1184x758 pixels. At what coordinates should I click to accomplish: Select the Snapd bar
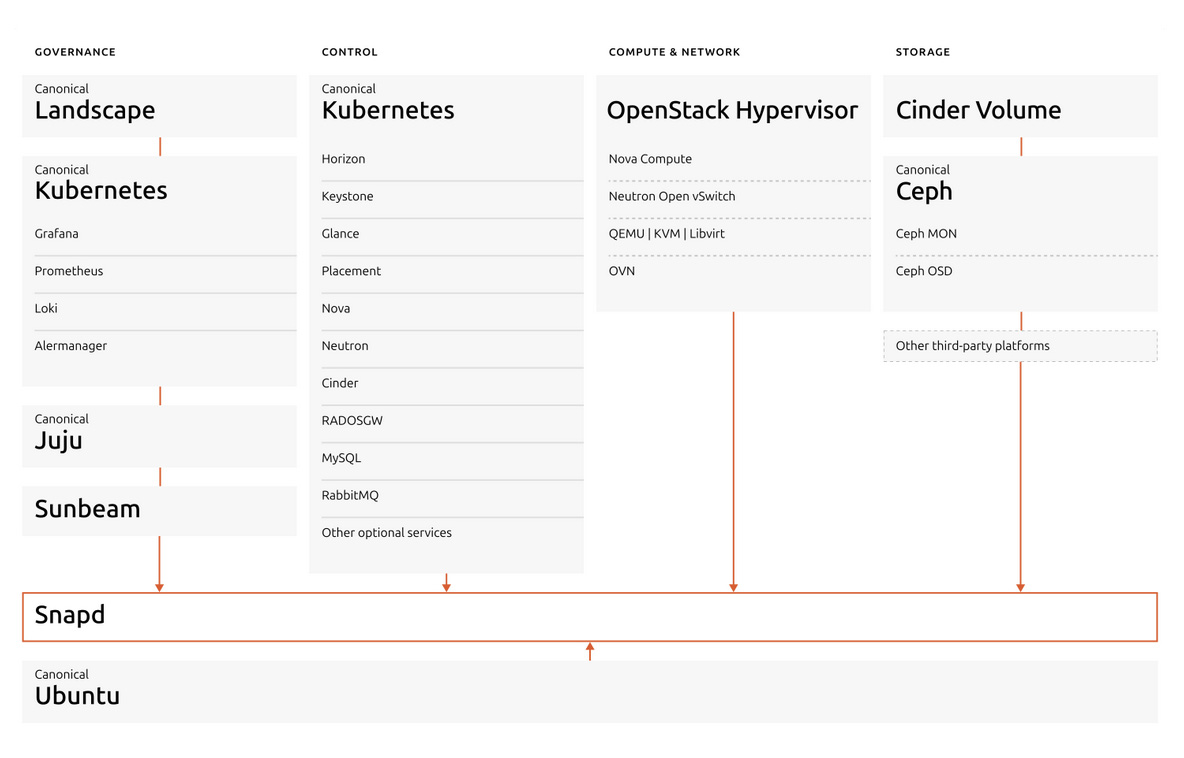click(x=590, y=617)
